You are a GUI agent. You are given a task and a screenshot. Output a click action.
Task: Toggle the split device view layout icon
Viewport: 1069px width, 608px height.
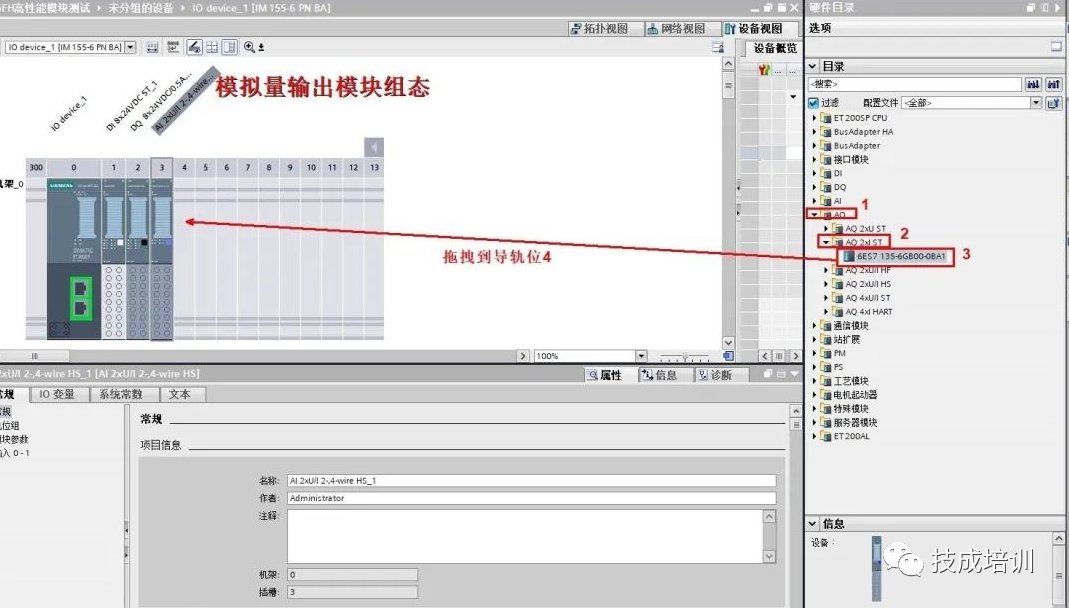point(230,47)
